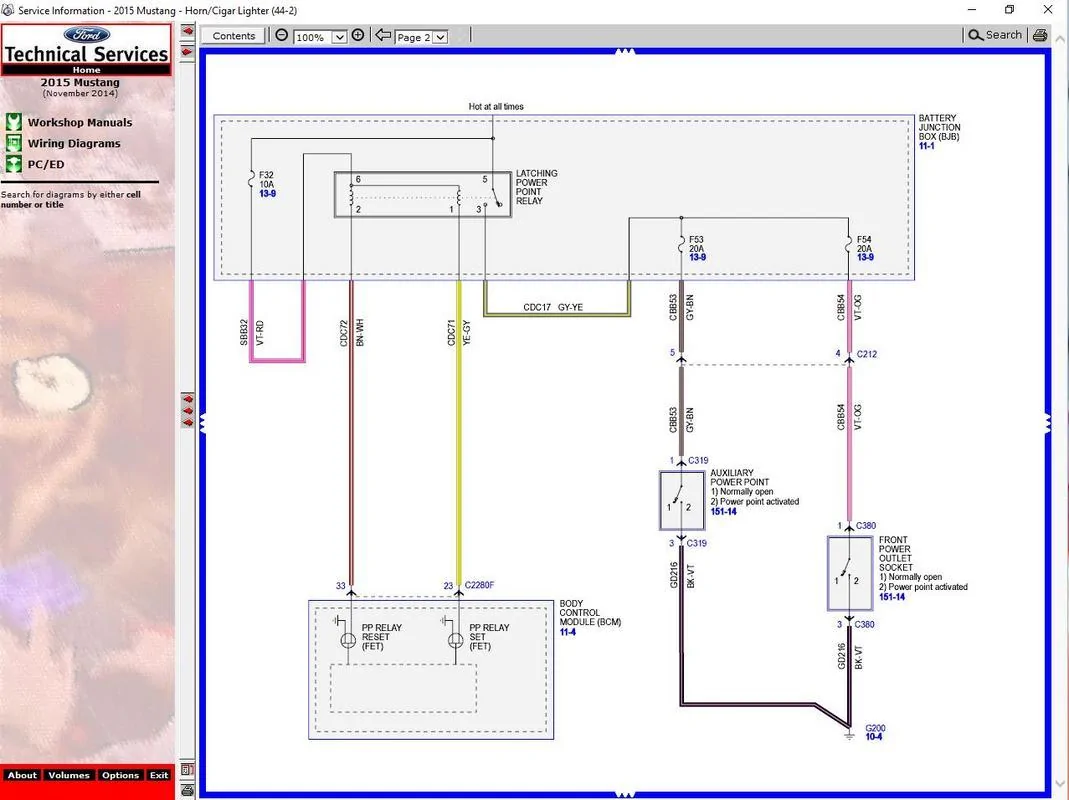Click the bottom scroll handle of diagram frame

[624, 795]
